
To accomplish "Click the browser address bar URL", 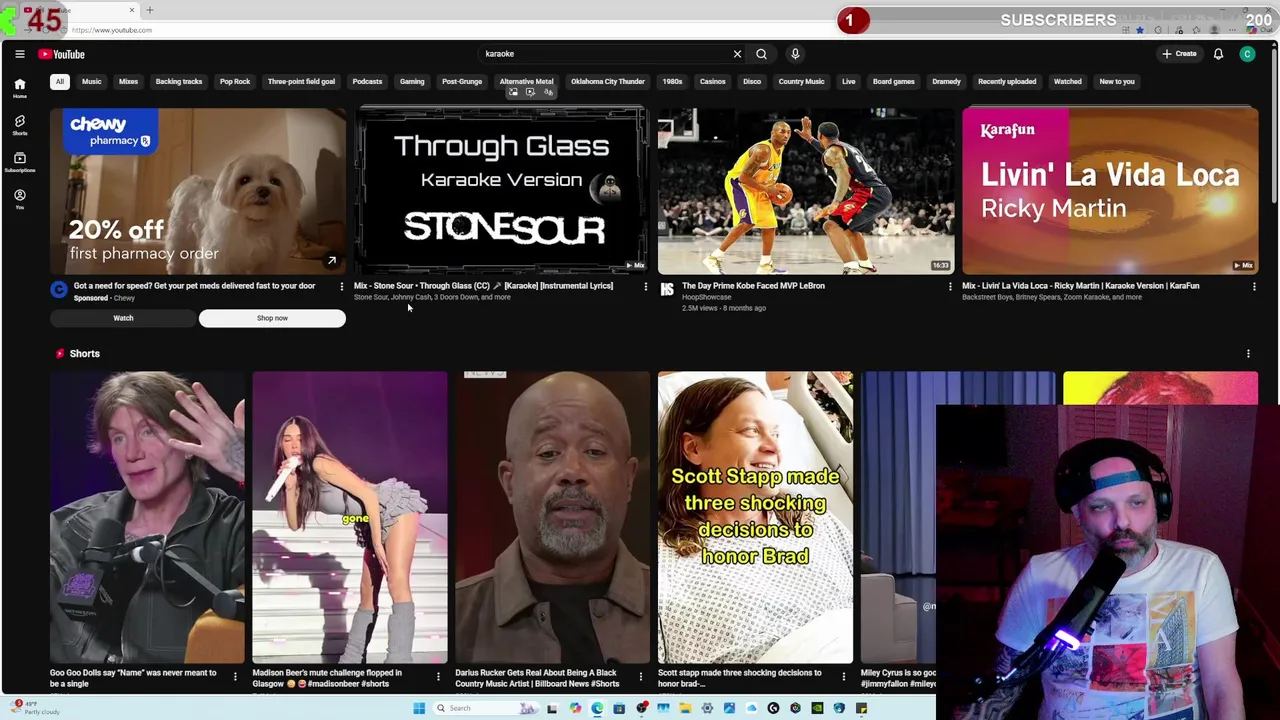I will tap(112, 30).
